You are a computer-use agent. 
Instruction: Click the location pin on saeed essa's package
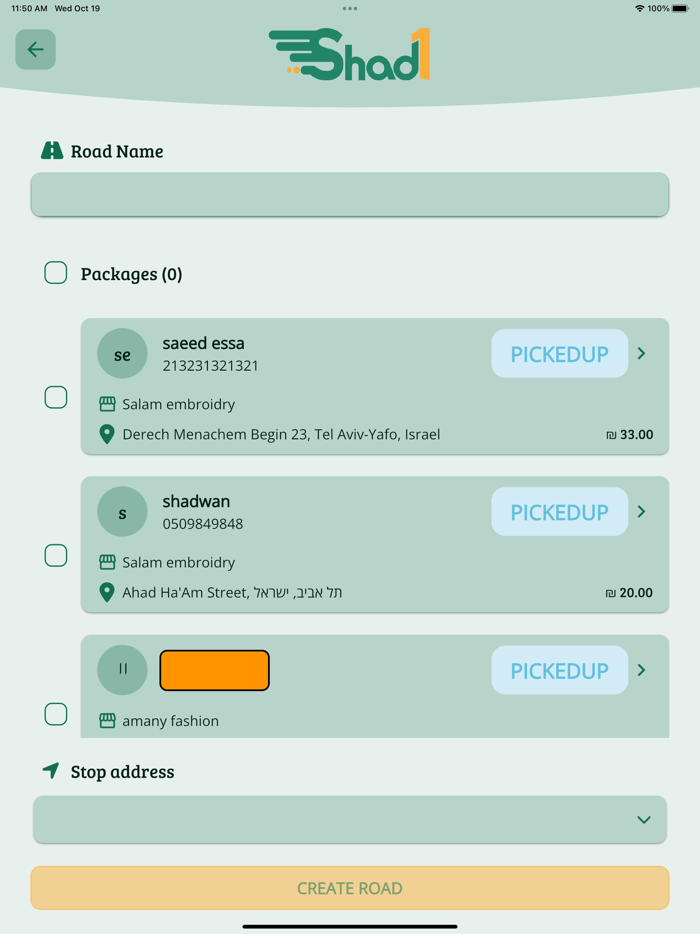pos(107,434)
